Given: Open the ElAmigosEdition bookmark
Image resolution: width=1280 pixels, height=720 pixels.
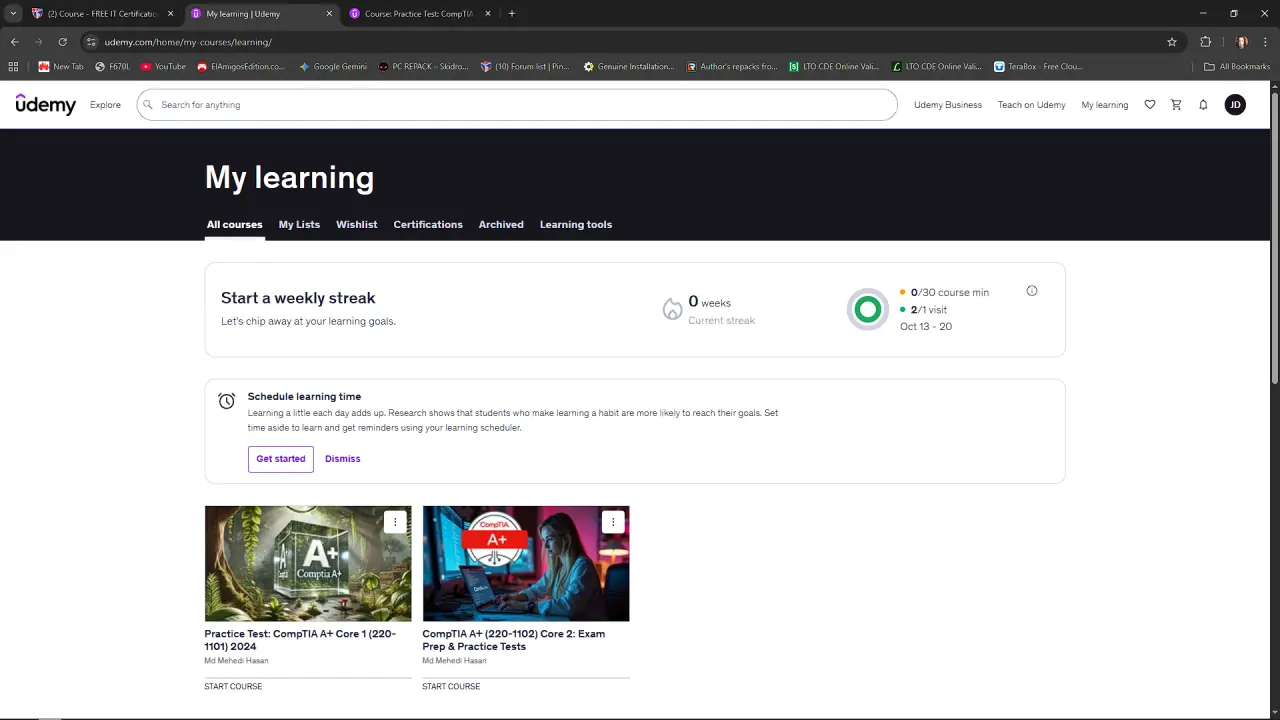Looking at the screenshot, I should (241, 67).
